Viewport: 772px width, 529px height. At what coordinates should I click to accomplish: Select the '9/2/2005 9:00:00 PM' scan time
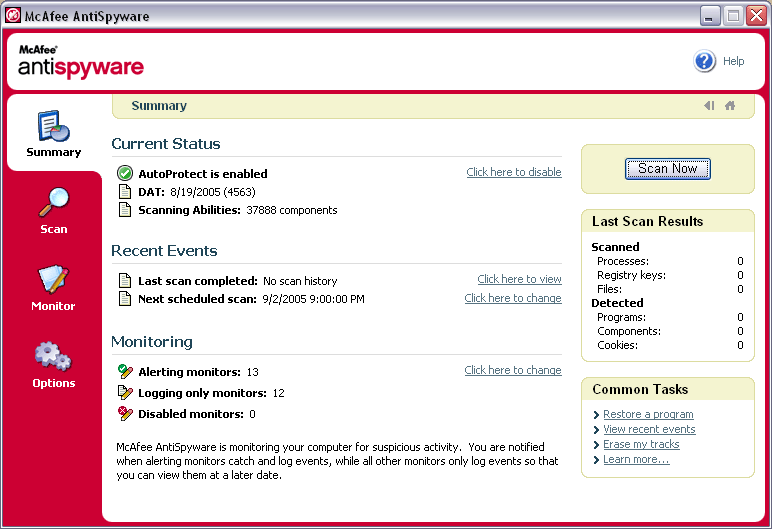click(313, 299)
